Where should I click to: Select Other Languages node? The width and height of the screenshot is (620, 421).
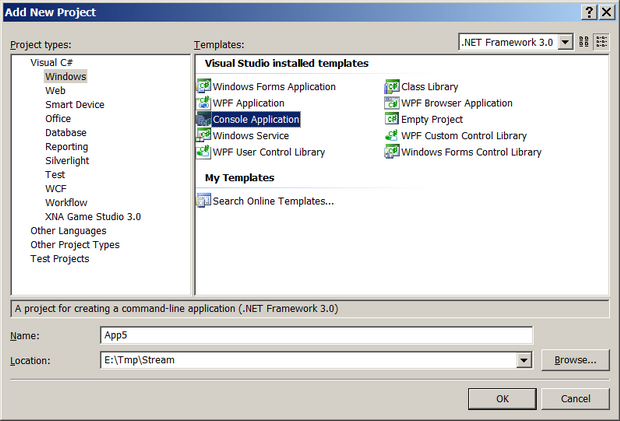pos(68,230)
